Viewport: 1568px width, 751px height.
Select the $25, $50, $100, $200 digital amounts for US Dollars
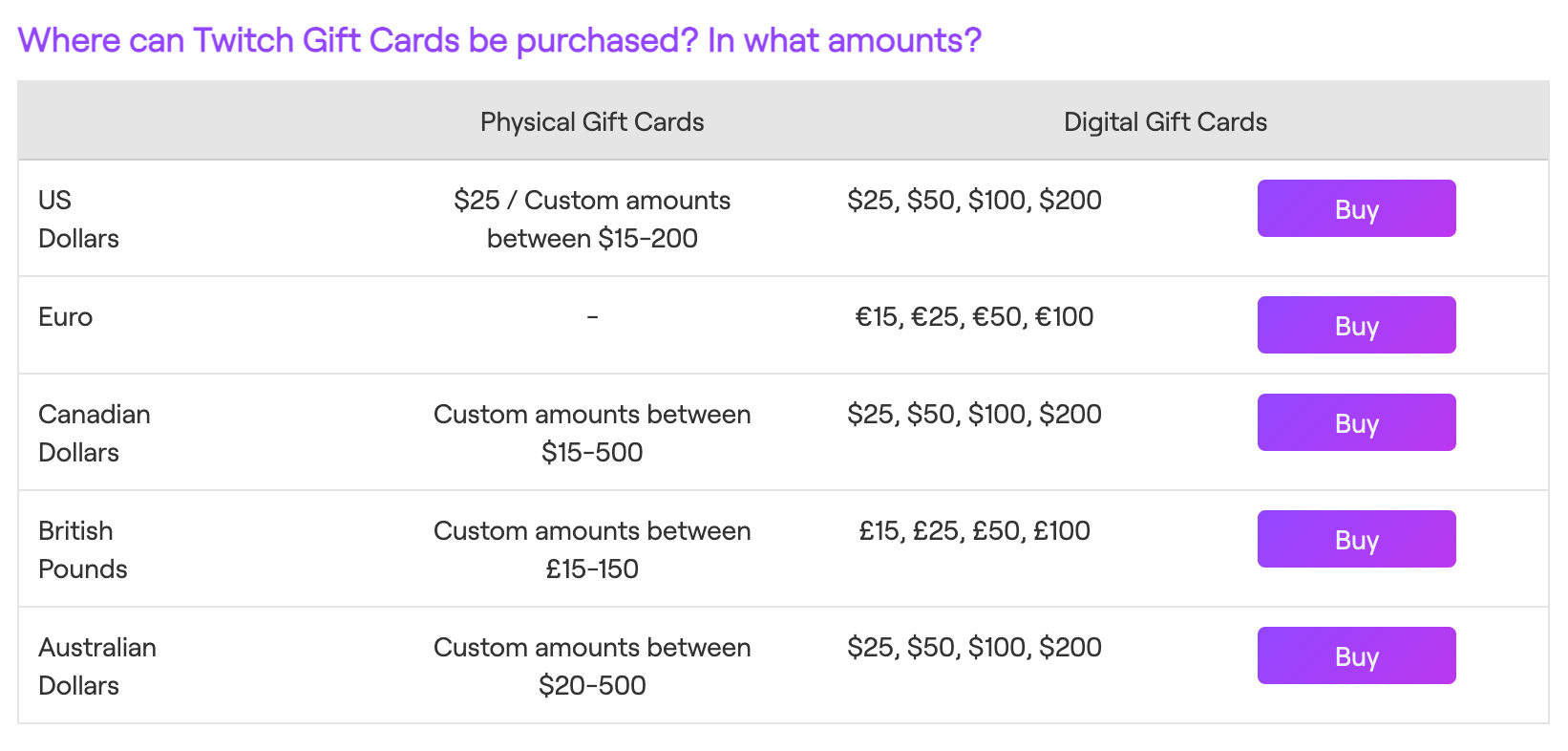point(974,200)
